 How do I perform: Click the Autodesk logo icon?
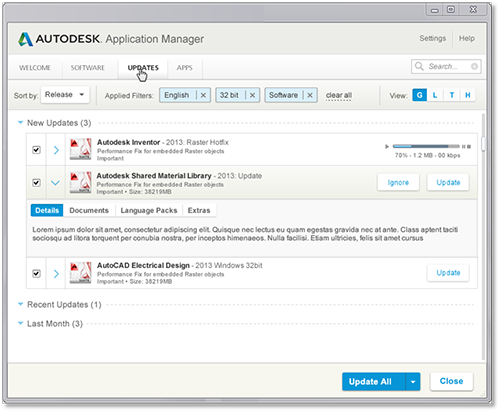click(25, 39)
